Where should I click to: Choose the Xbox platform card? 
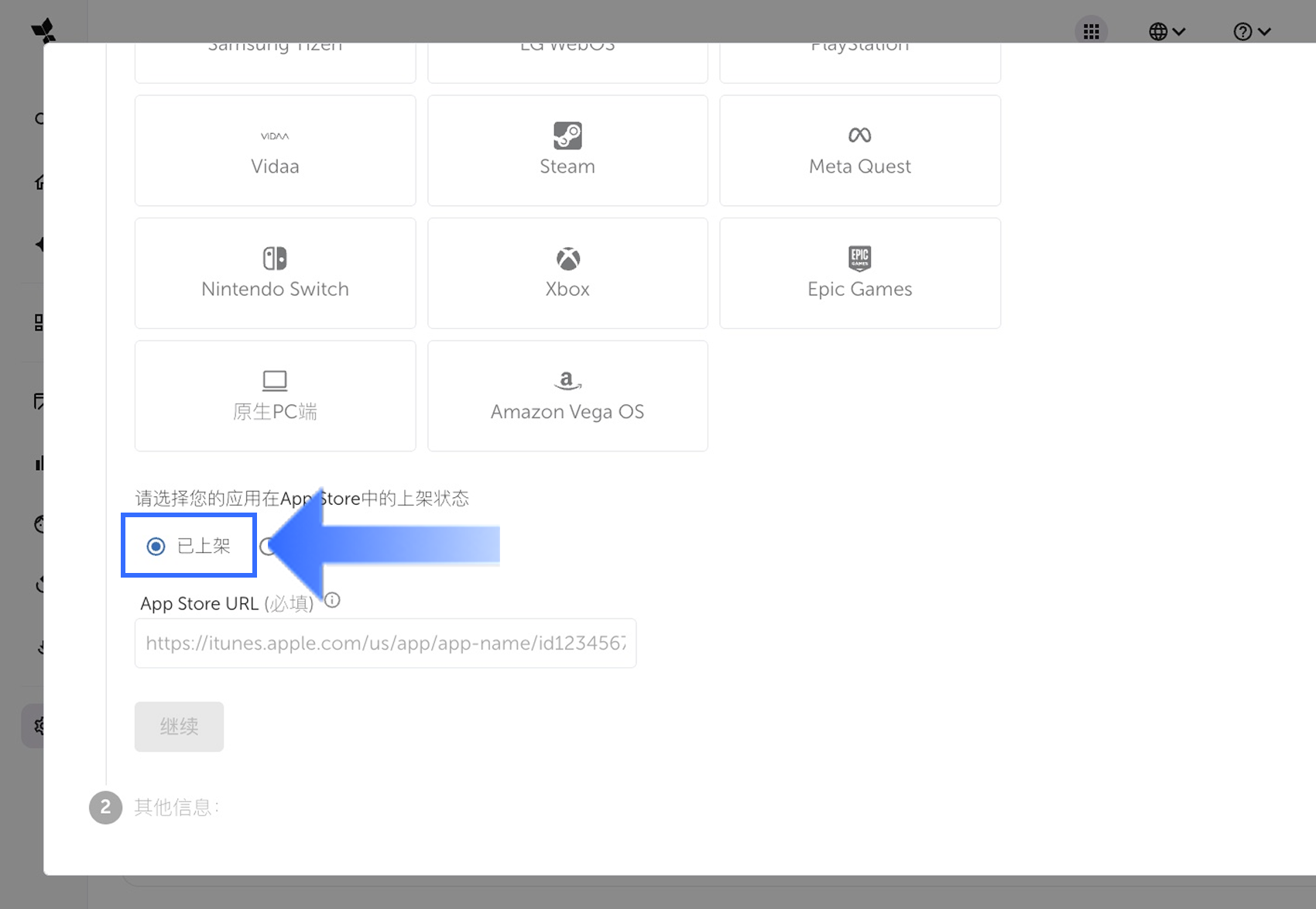[x=567, y=273]
